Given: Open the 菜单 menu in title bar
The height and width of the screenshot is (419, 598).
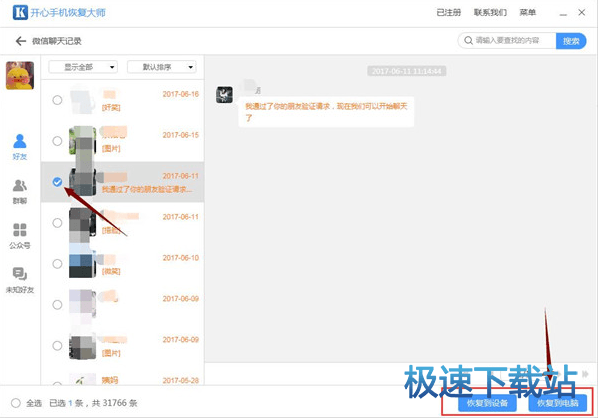Looking at the screenshot, I should pyautogui.click(x=527, y=13).
